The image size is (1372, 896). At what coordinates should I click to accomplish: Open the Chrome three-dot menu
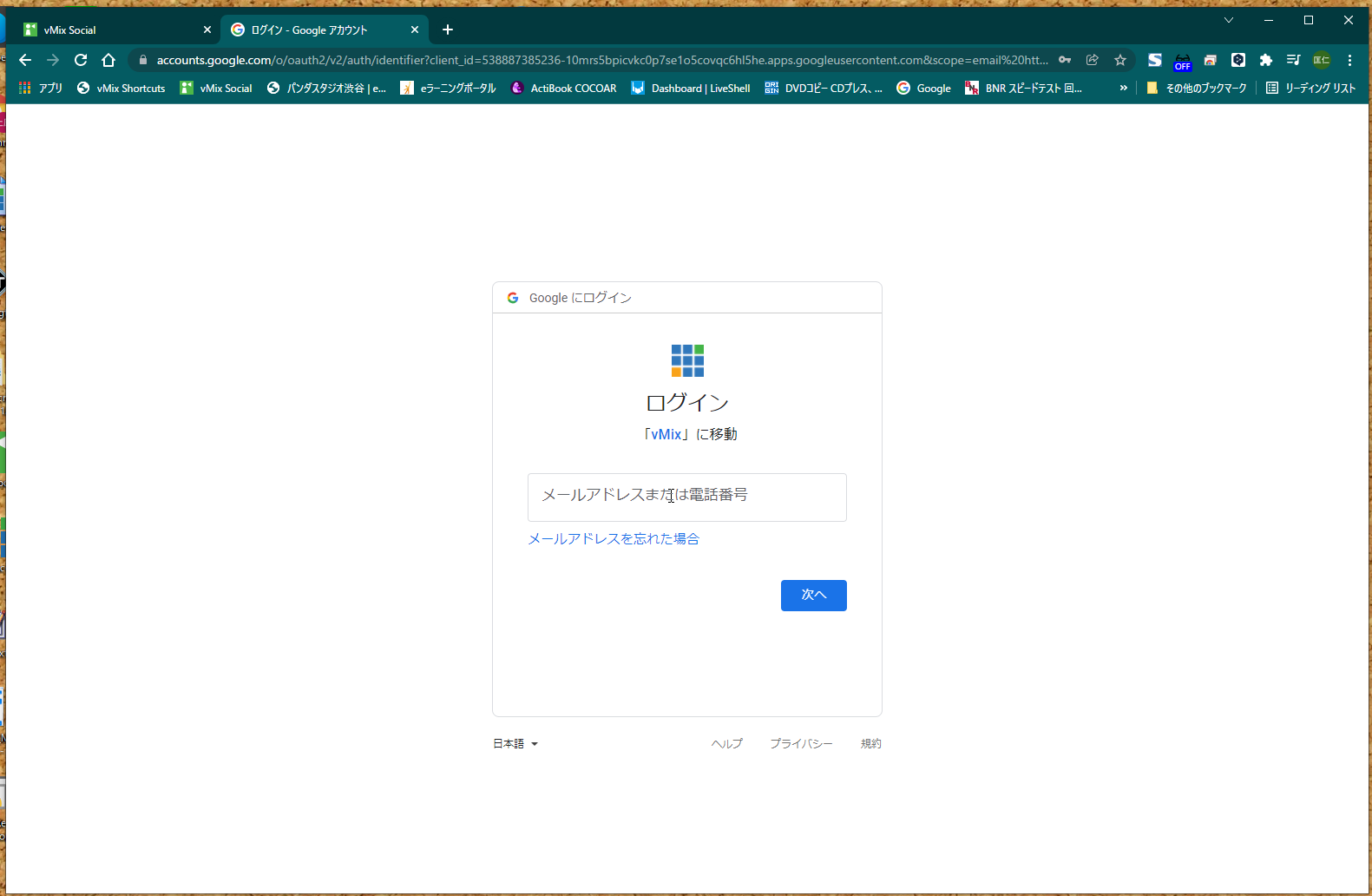pyautogui.click(x=1349, y=60)
